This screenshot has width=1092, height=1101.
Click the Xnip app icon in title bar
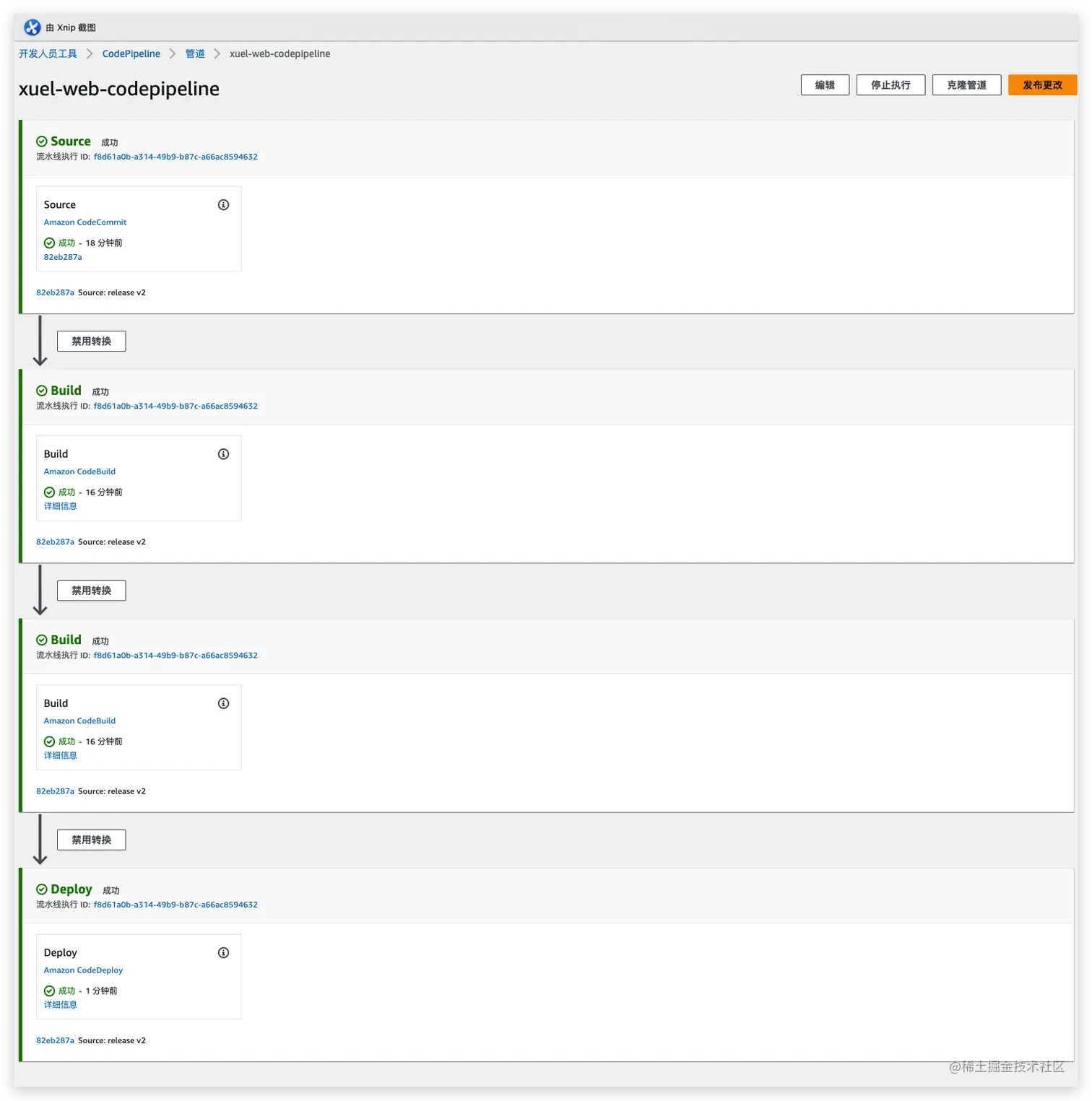coord(32,27)
